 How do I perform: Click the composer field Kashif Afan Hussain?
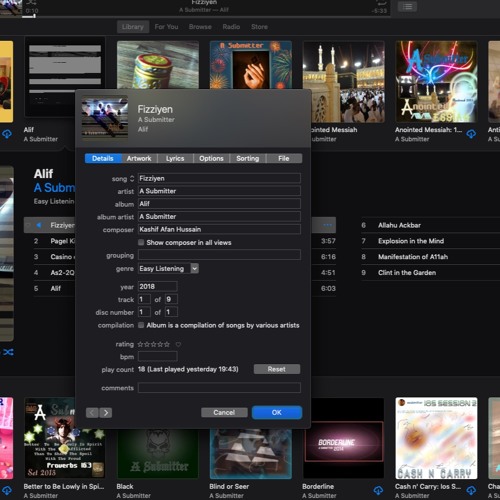(219, 229)
